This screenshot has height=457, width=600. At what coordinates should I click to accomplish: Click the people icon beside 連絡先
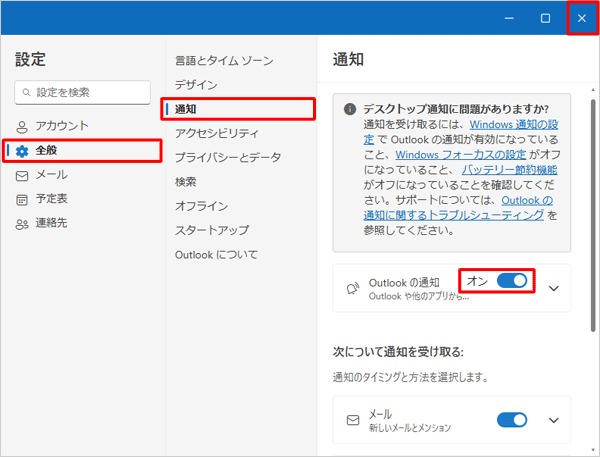[22, 224]
